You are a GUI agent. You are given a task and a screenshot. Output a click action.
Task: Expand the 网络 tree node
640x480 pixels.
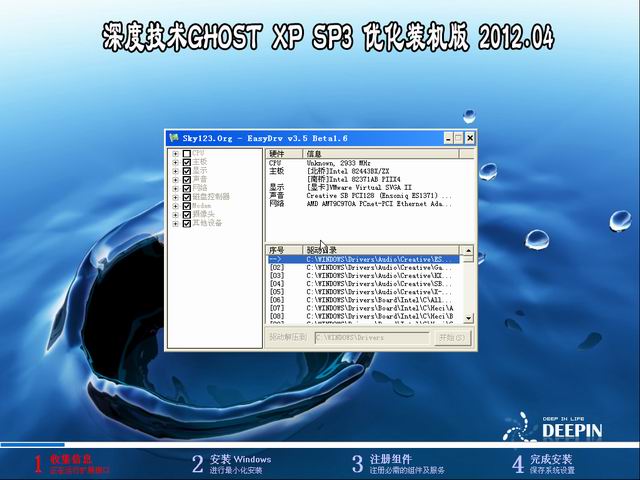175,189
